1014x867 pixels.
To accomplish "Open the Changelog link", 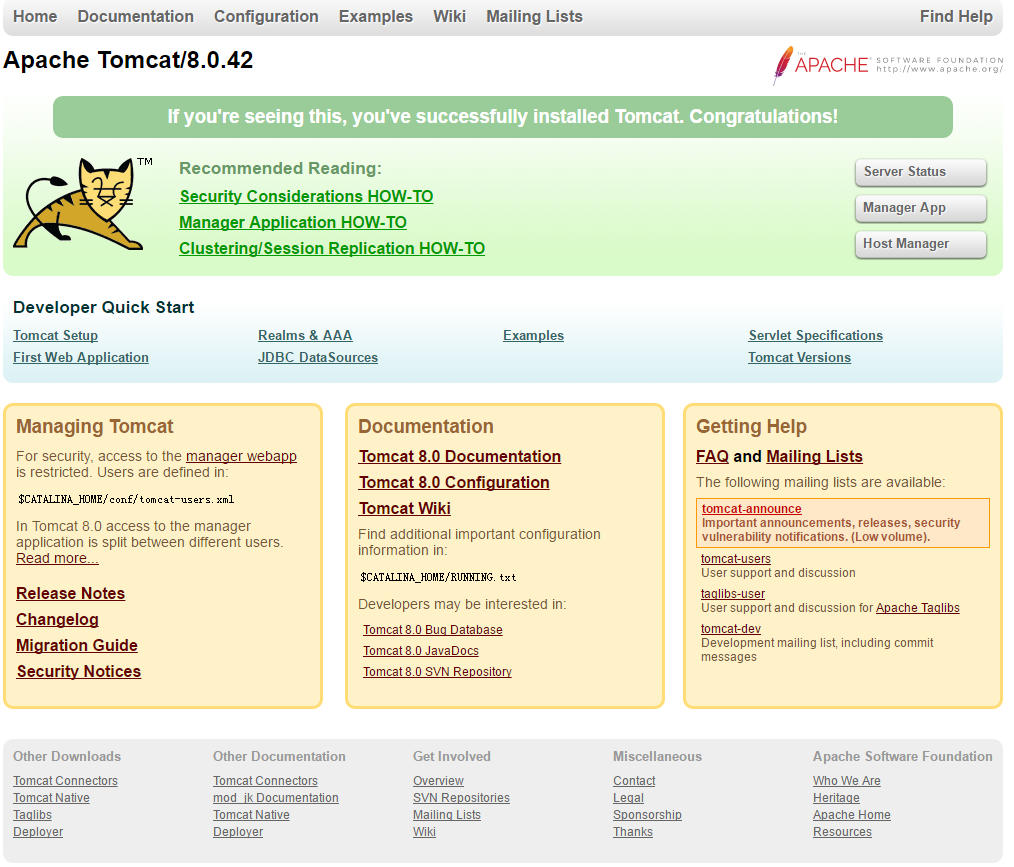I will tap(58, 619).
